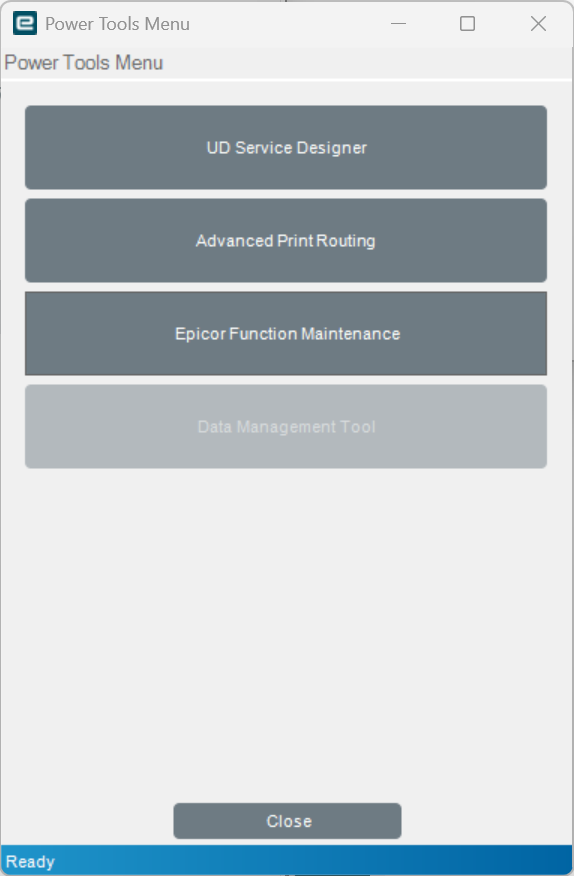Select the greyed-out Data Management Tool

pyautogui.click(x=286, y=426)
